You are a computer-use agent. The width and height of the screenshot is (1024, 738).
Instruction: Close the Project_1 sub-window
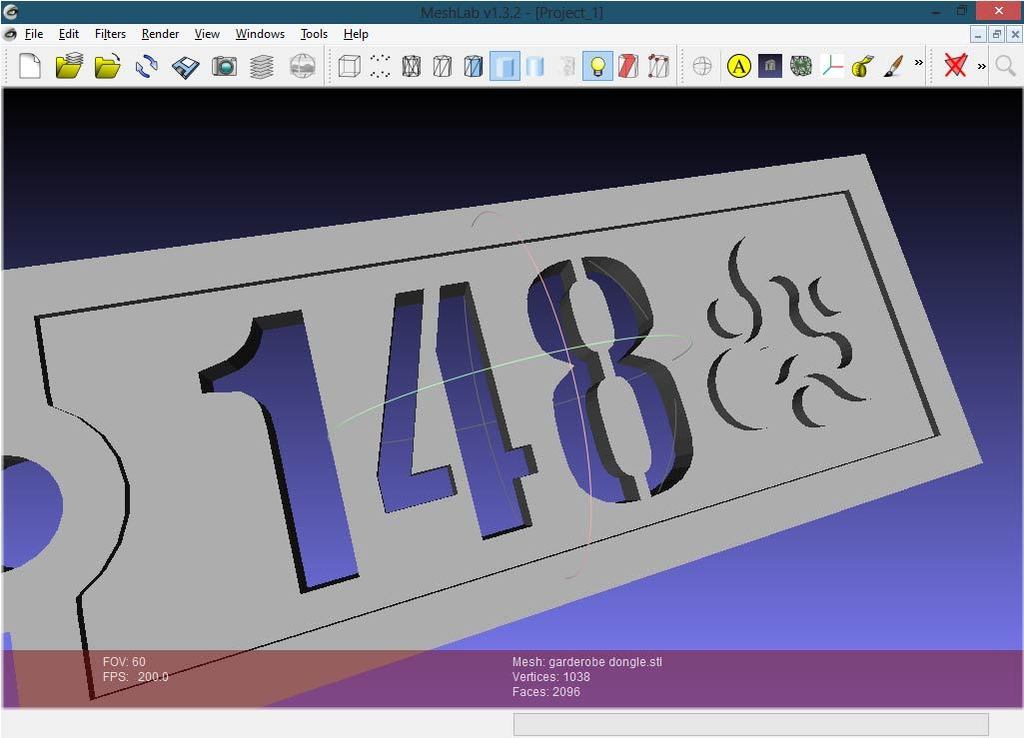click(1016, 35)
